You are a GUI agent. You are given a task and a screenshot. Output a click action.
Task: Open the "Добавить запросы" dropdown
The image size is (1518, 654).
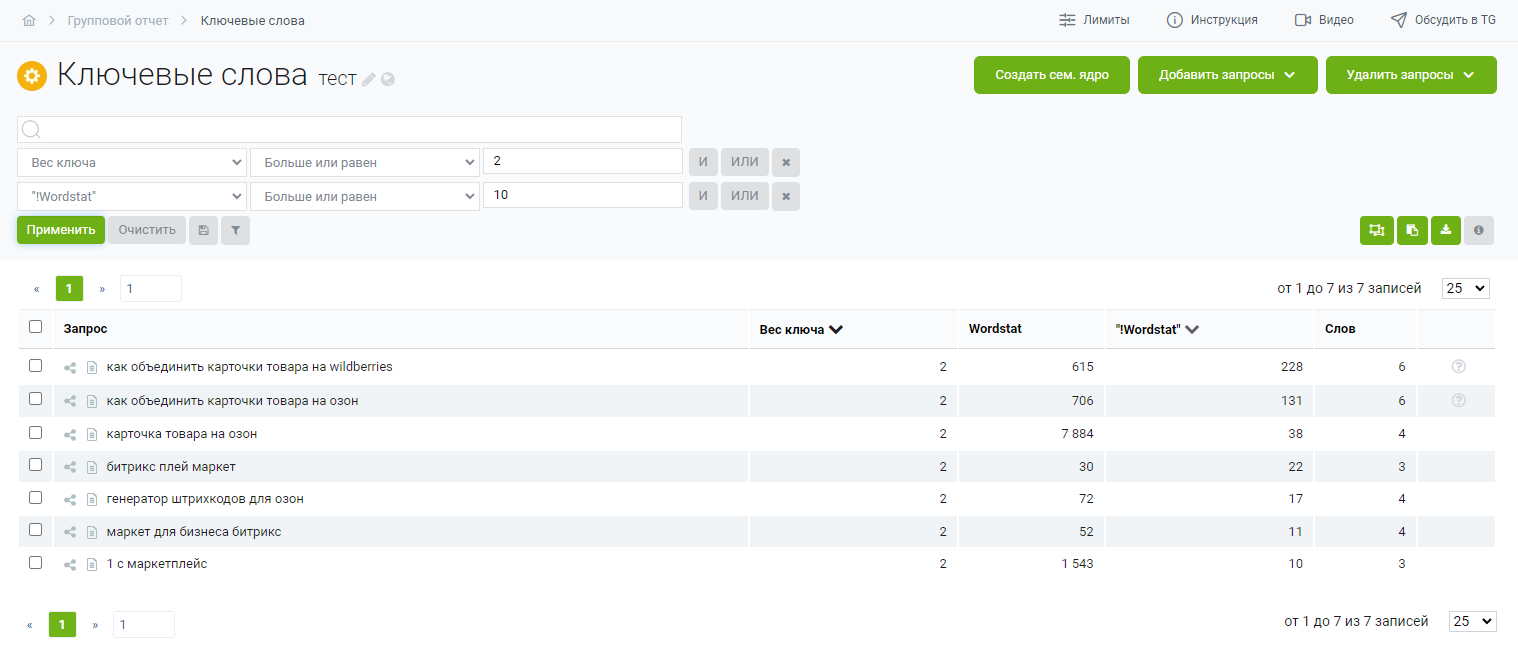pos(1227,75)
